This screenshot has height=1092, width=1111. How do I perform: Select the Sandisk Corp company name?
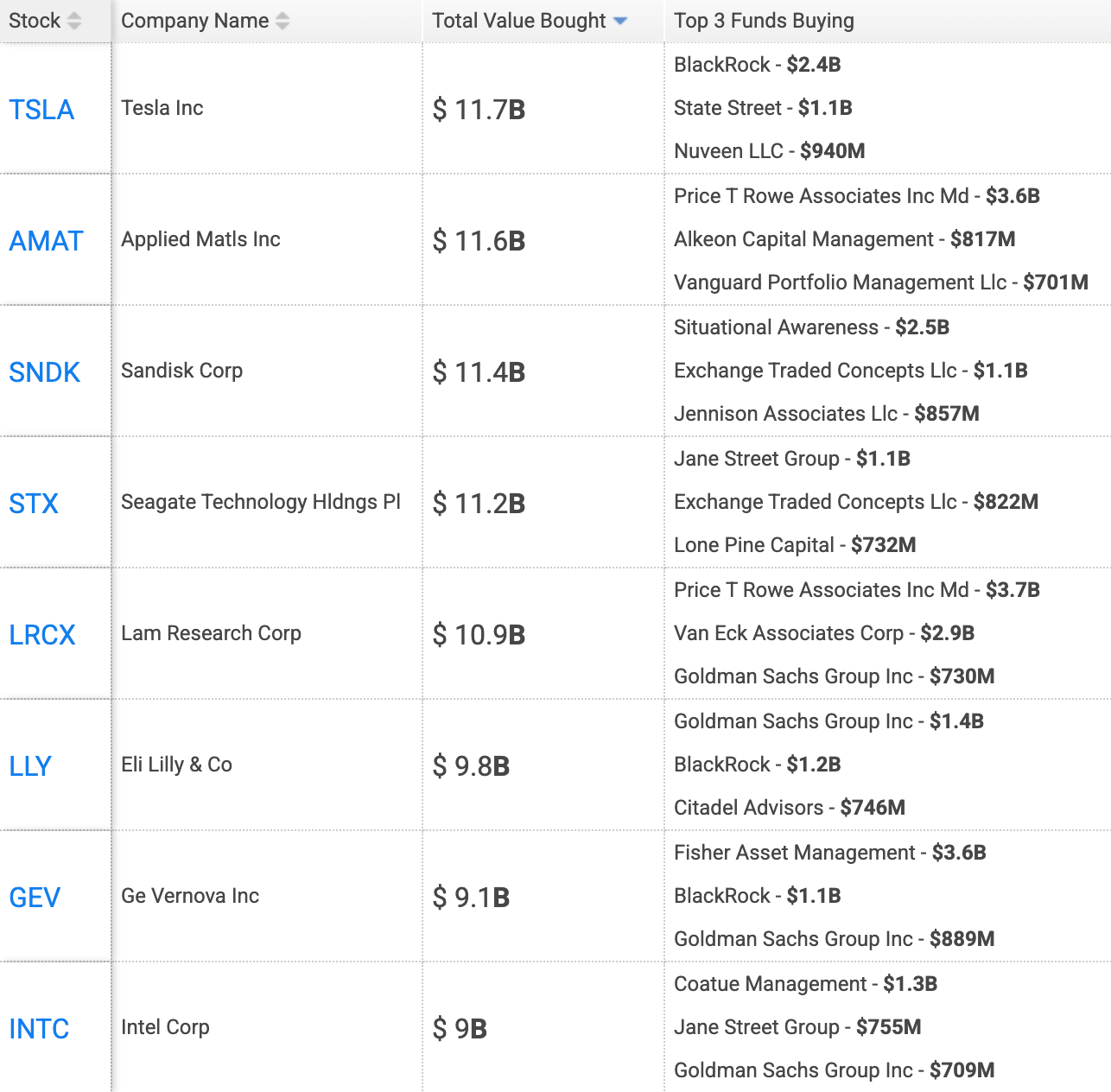(x=181, y=371)
